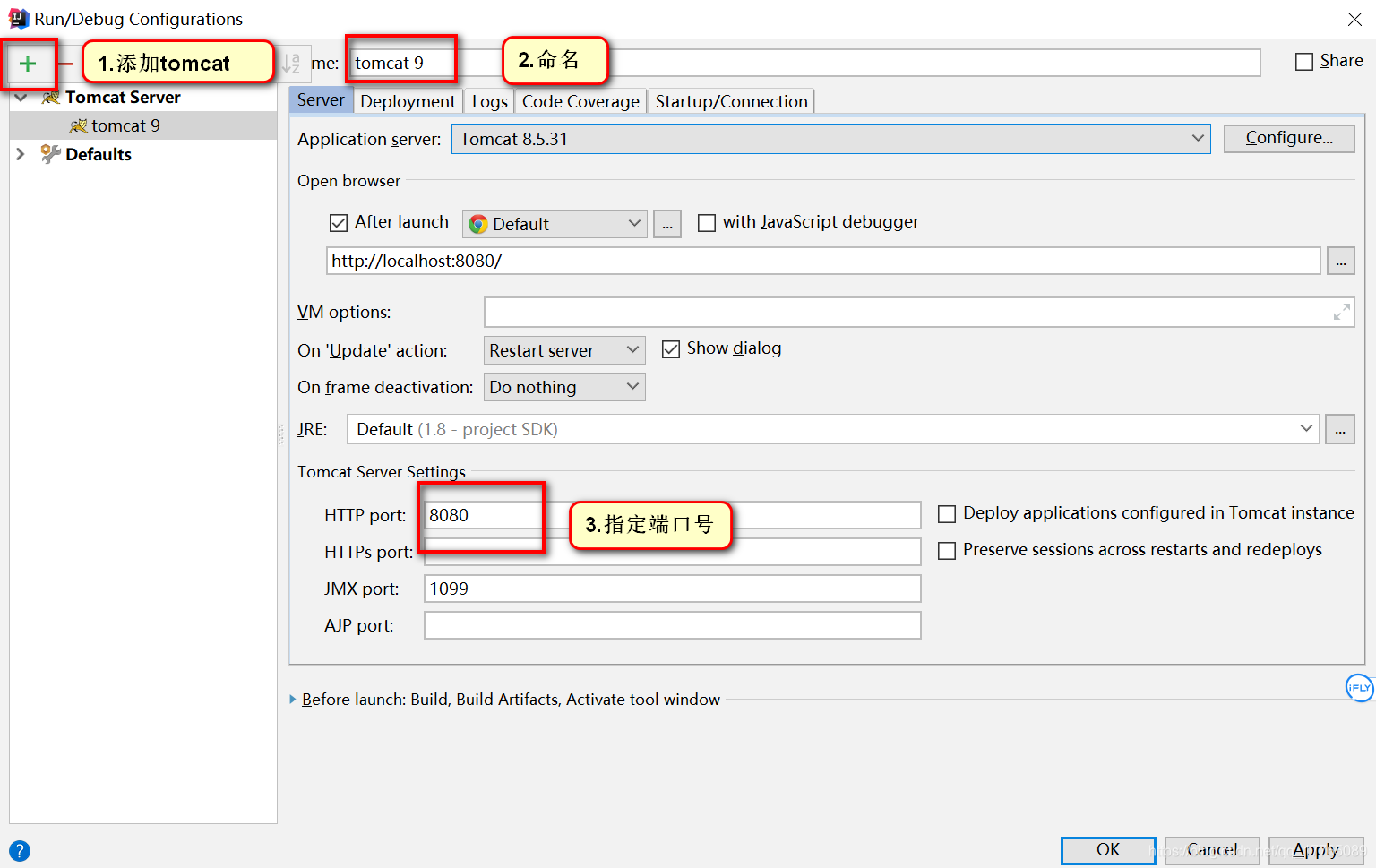
Task: Switch to the Startup/Connection tab
Action: 731,101
